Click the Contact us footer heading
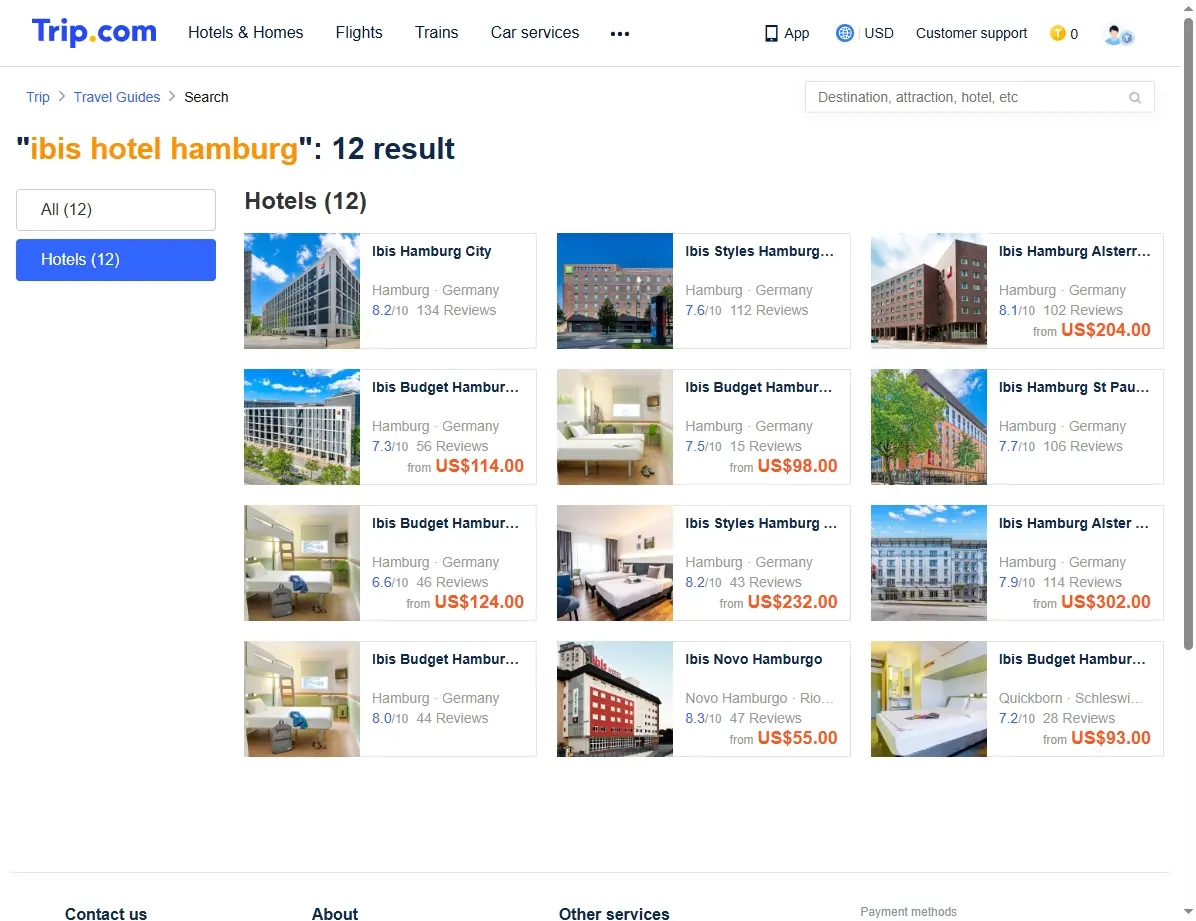Image resolution: width=1196 pixels, height=921 pixels. 106,914
